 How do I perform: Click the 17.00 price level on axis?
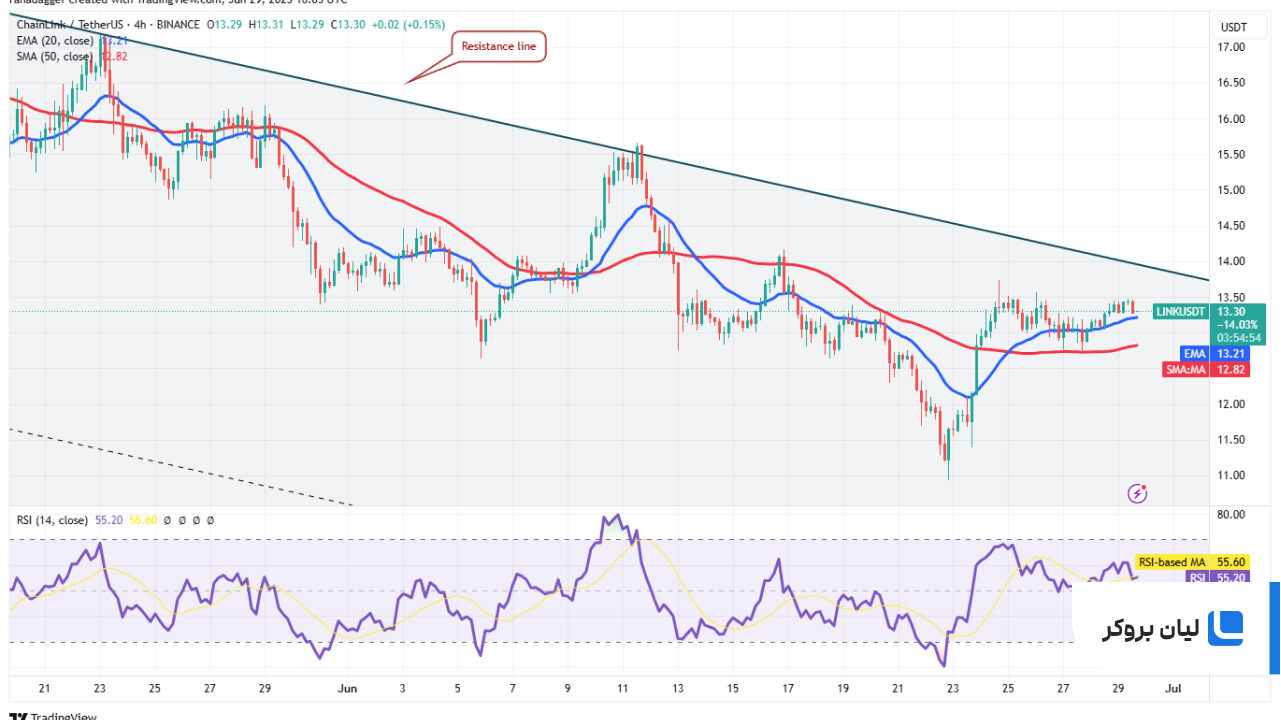pos(1231,47)
